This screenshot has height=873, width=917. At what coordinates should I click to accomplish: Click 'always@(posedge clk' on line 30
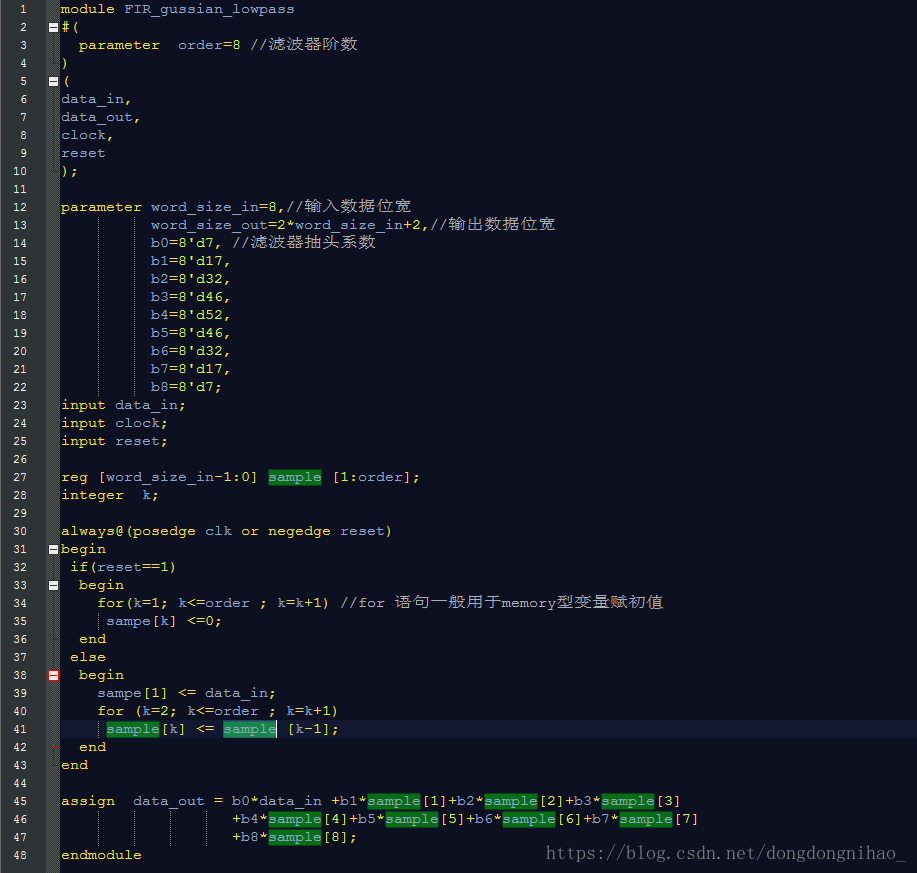[146, 531]
